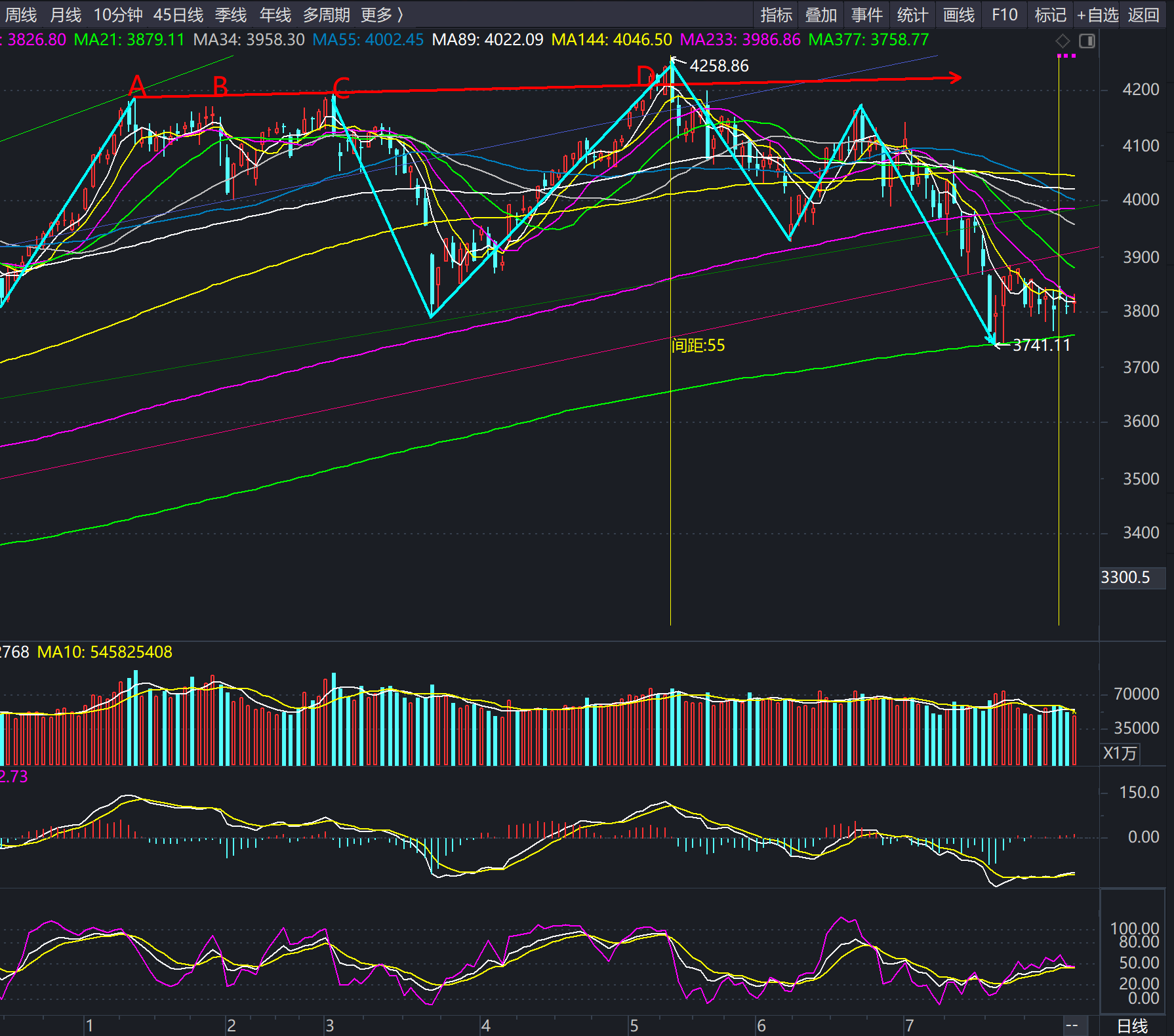Screen dimensions: 1174x1036
Task: Switch to 月线 monthly period tab
Action: 66,14
